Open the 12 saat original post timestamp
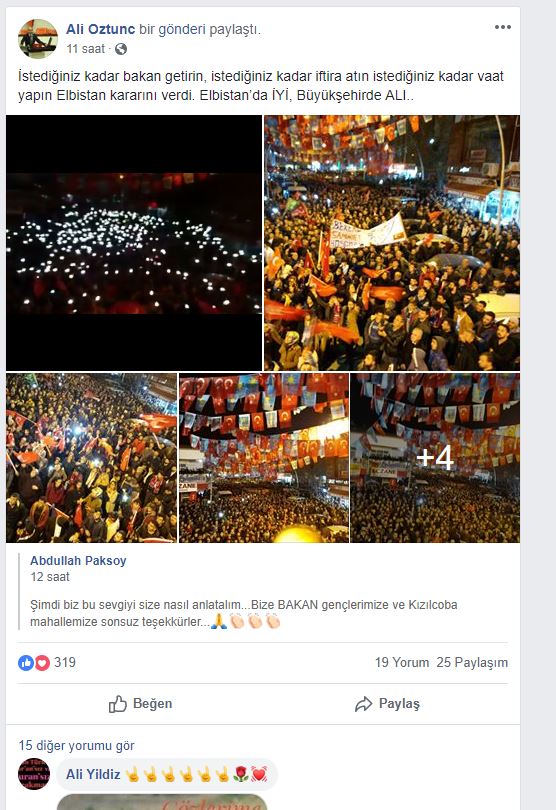 coord(50,577)
